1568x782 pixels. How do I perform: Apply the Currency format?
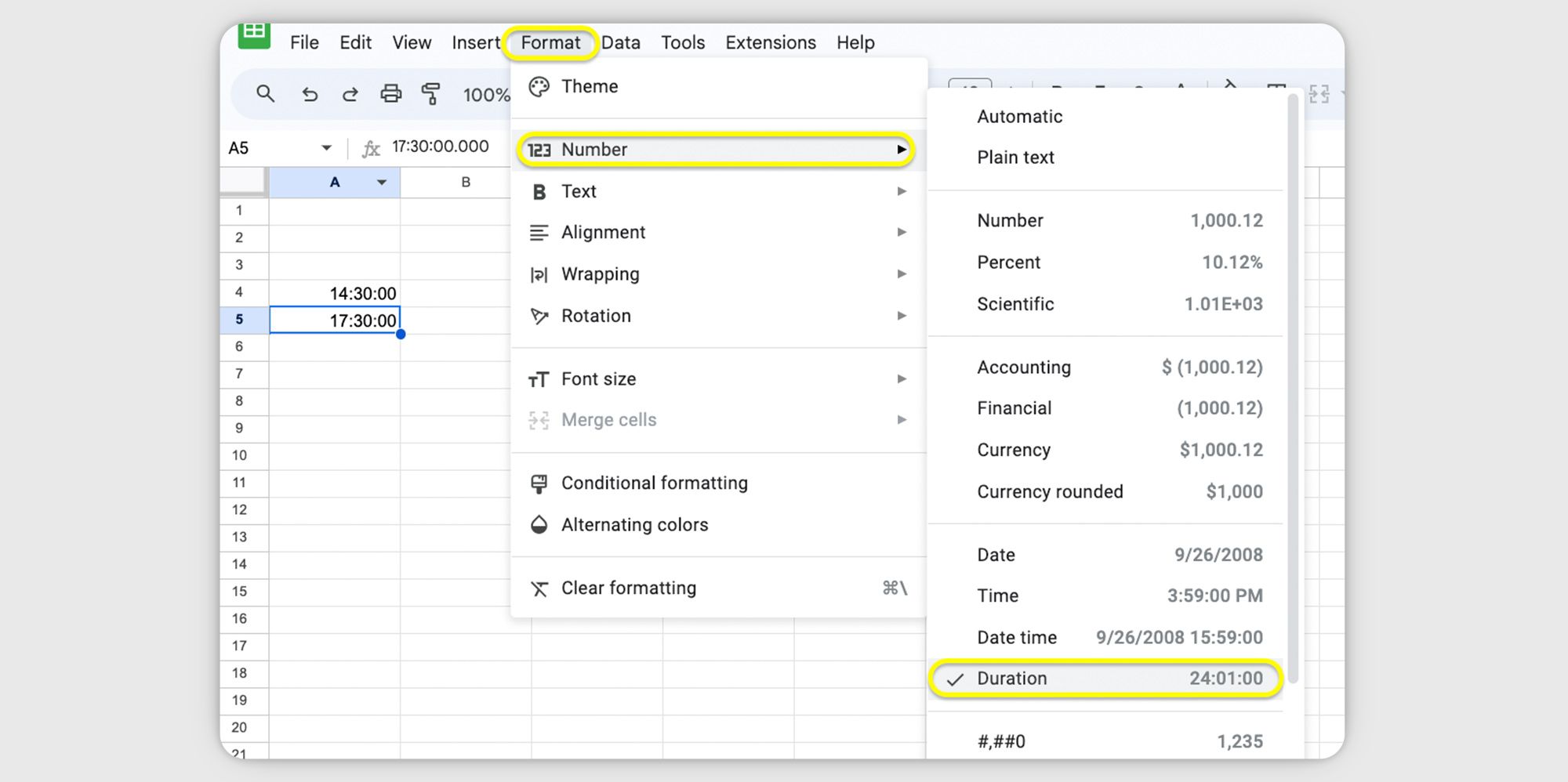tap(1014, 450)
